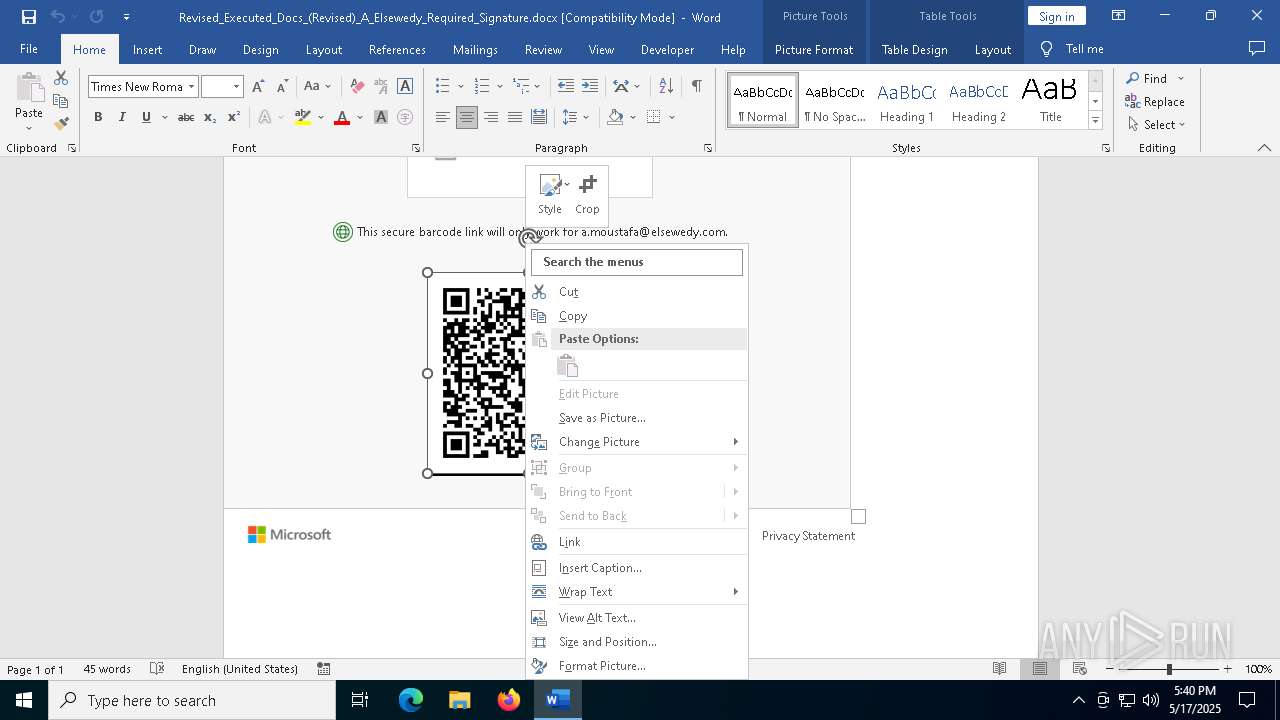Toggle Character Border icon

tap(405, 86)
